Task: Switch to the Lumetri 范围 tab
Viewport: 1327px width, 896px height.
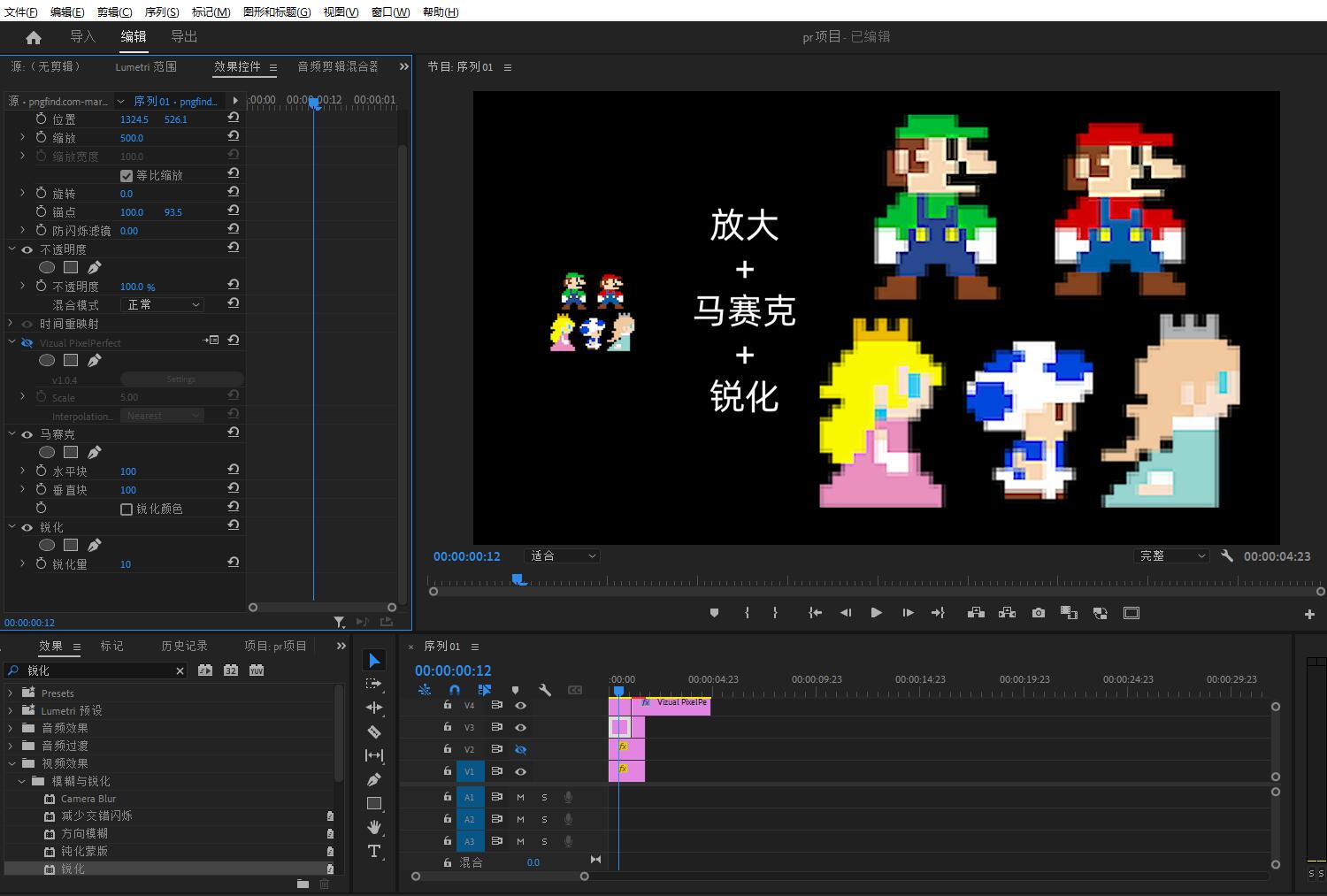Action: click(x=146, y=66)
